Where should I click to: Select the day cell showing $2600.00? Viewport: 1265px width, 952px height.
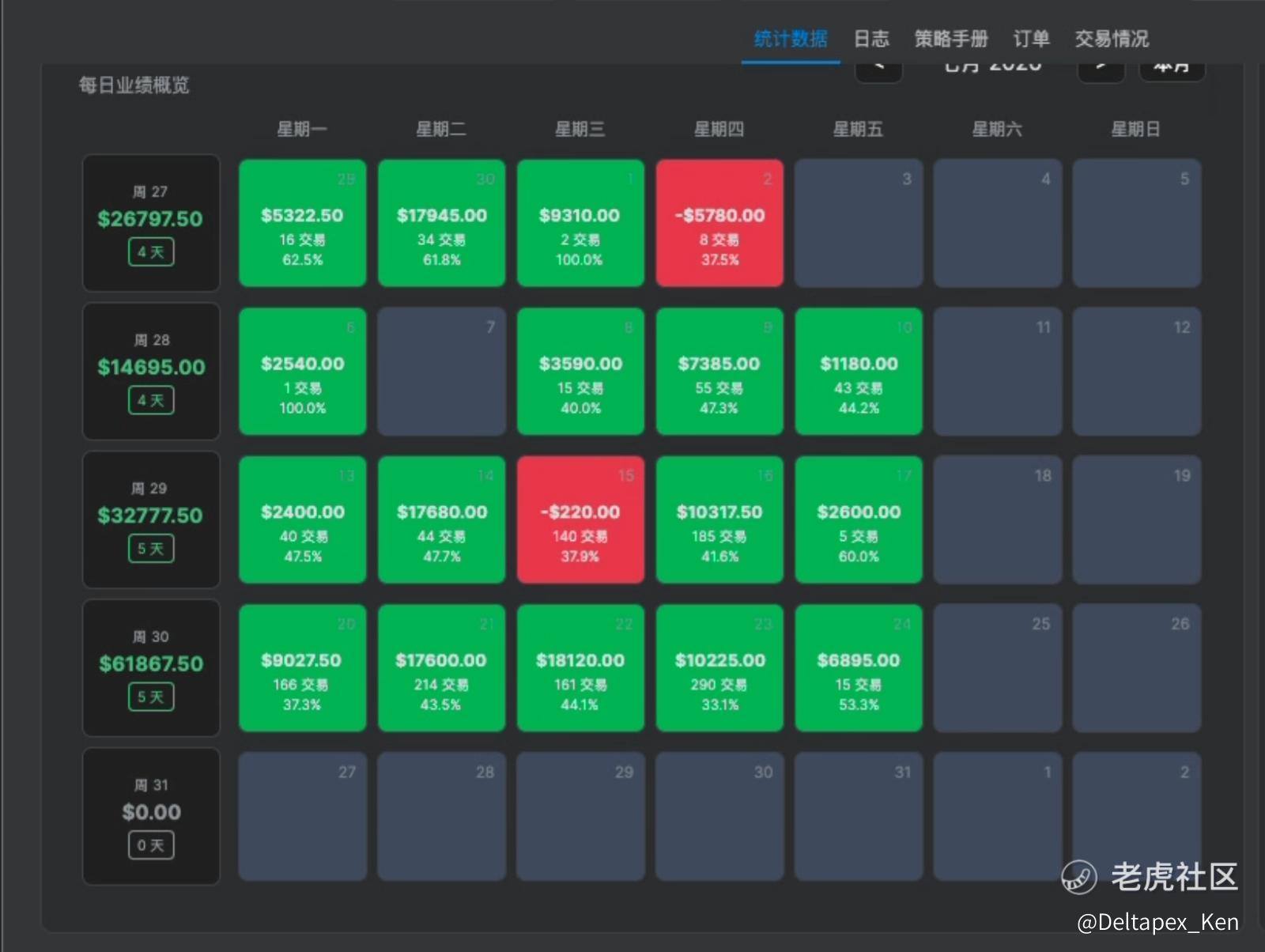click(x=859, y=519)
